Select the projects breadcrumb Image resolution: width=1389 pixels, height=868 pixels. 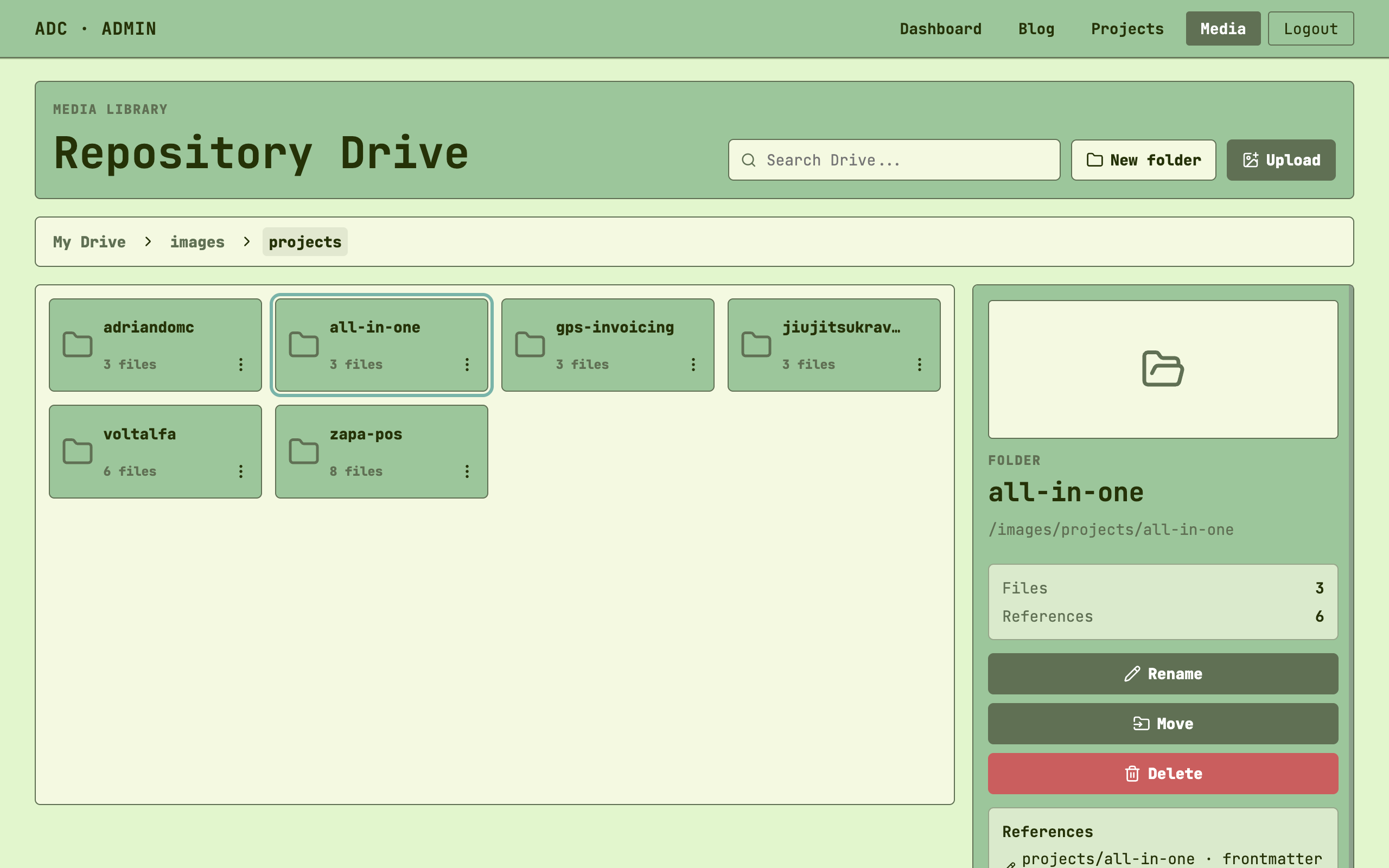pos(305,242)
